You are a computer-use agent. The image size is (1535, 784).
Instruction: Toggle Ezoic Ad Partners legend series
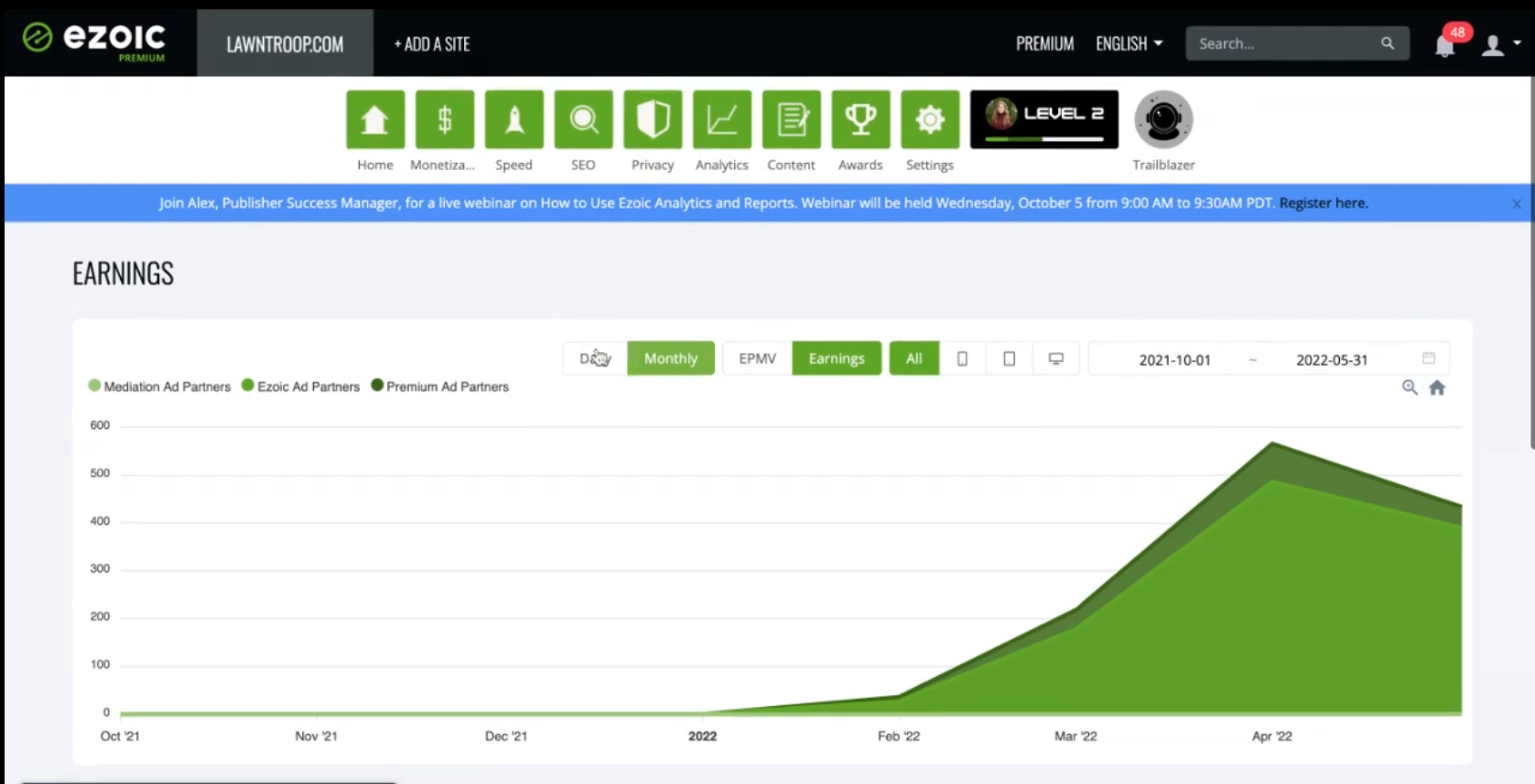(x=300, y=387)
